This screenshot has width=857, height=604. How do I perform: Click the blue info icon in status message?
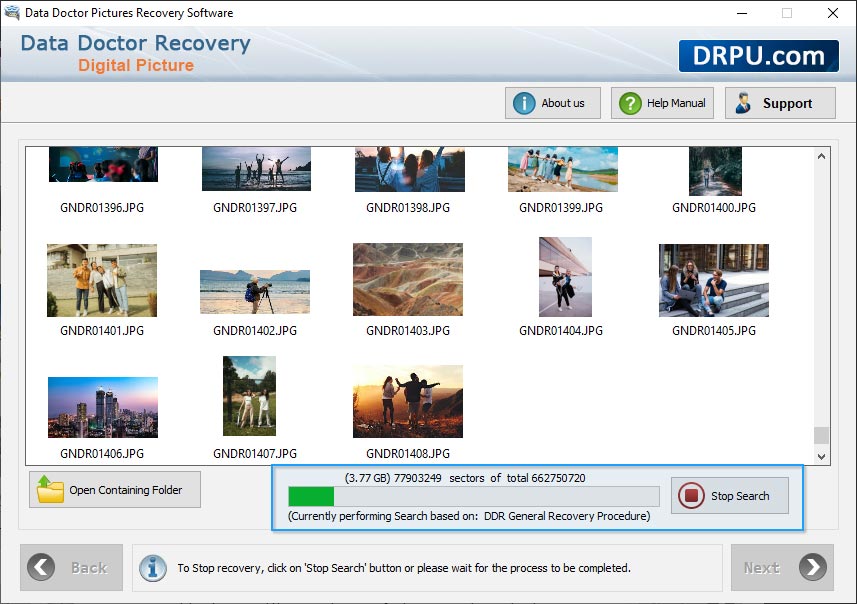[152, 568]
